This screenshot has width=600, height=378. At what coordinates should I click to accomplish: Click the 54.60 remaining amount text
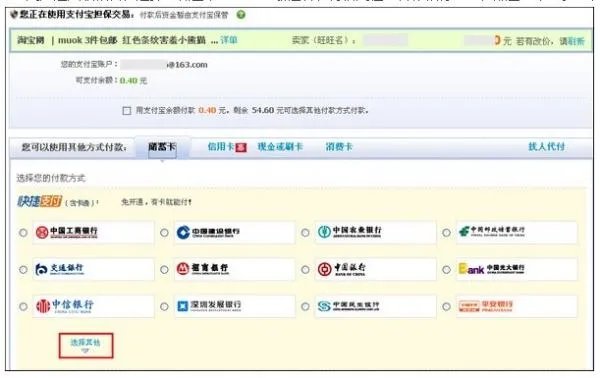coord(263,110)
